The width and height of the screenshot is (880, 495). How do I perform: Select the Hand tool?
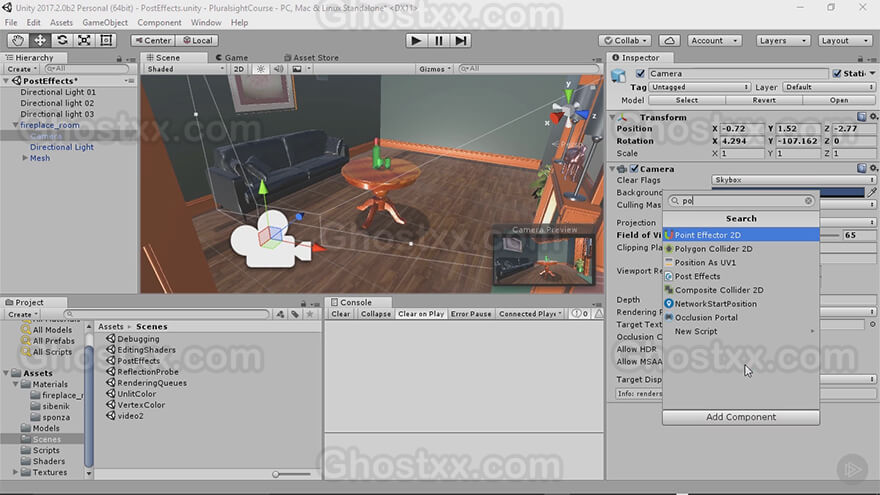pos(18,40)
